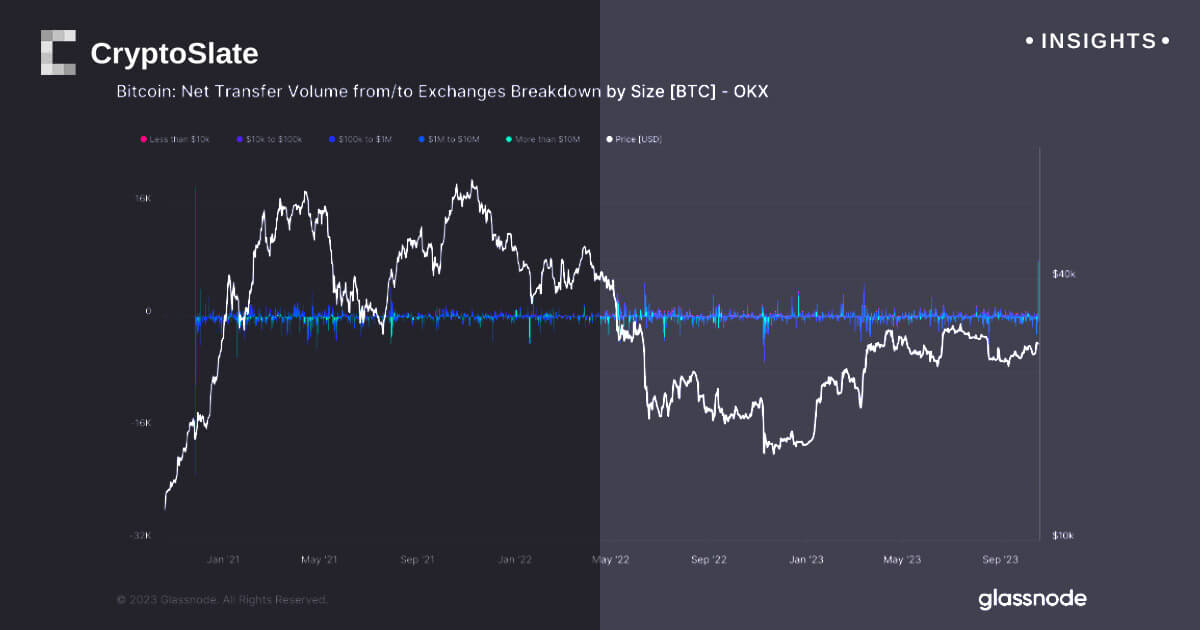The image size is (1200, 630).
Task: Click the CryptoSlate brand name
Action: pos(174,53)
